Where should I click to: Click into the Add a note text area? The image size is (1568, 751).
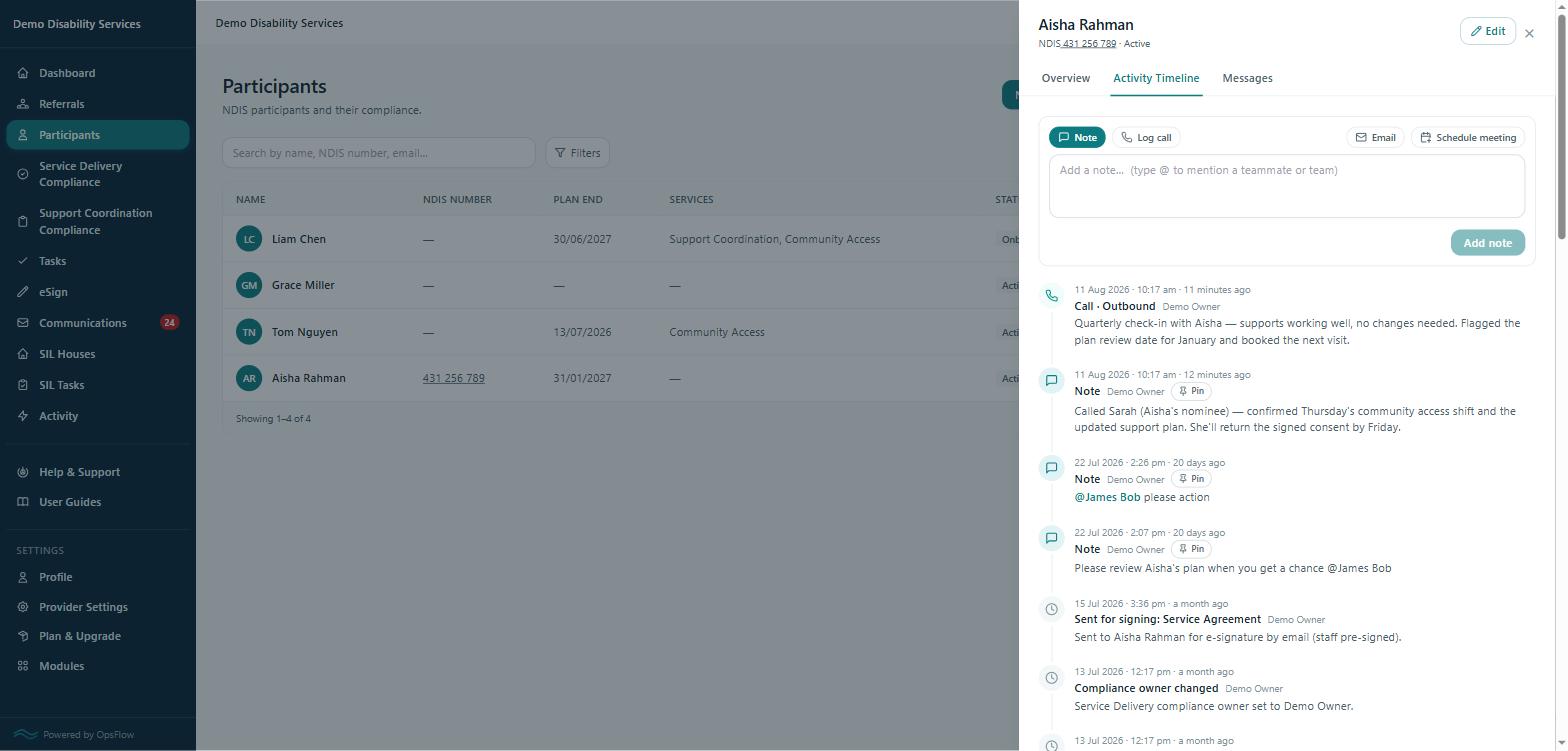click(1287, 186)
